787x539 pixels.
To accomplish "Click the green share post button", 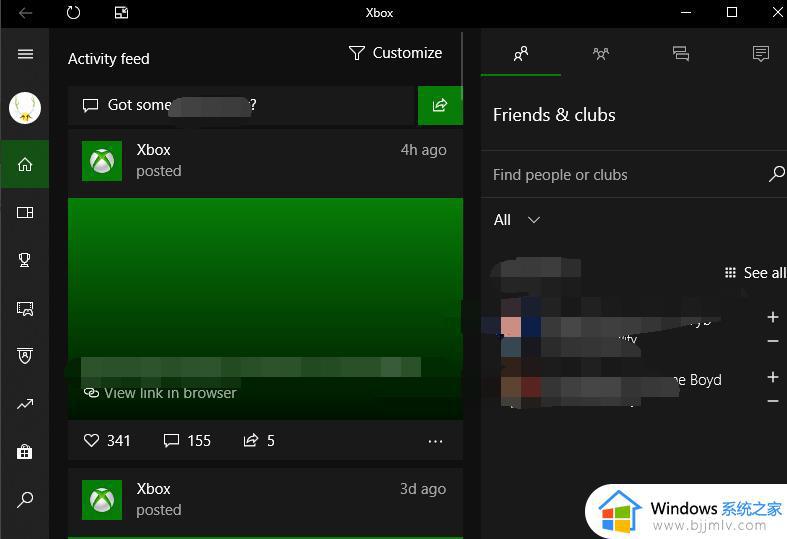I will click(x=440, y=105).
